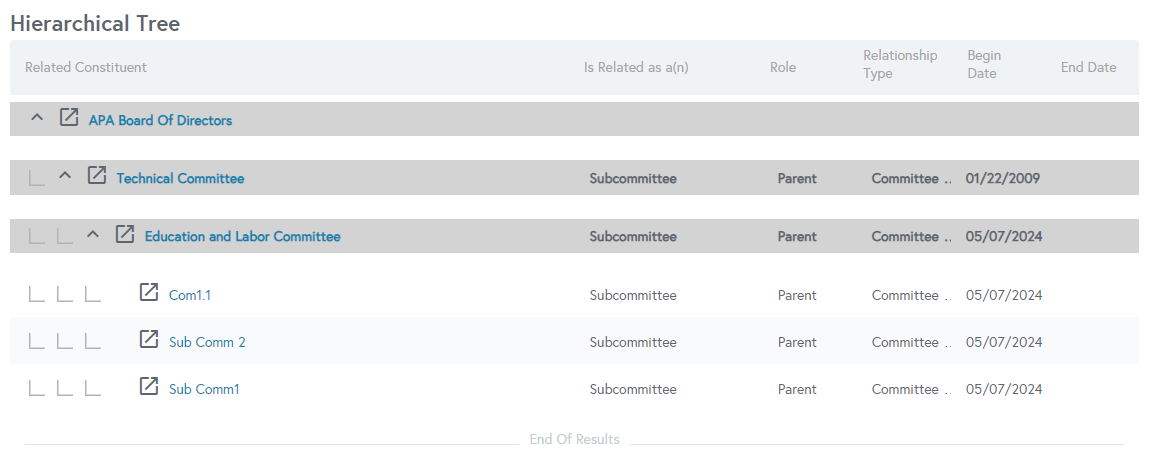Click the End Date column header
The width and height of the screenshot is (1150, 456).
tap(1088, 67)
